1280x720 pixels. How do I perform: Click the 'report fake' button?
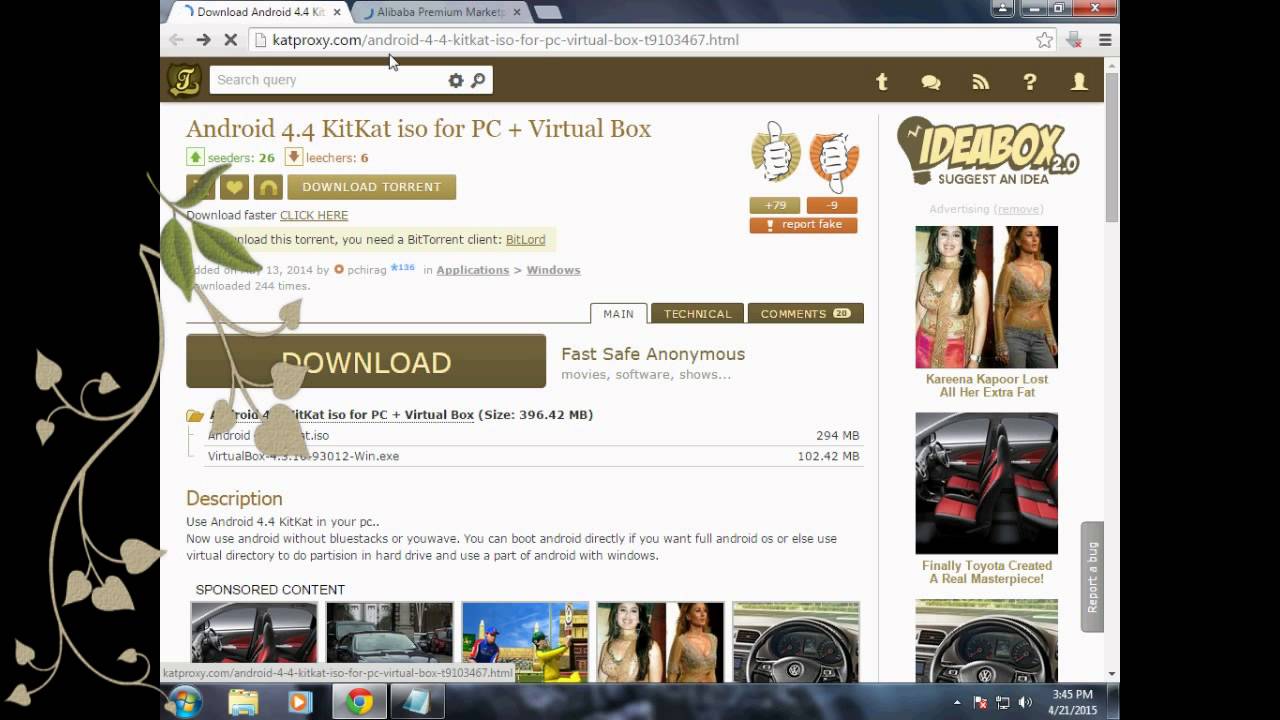pos(803,225)
